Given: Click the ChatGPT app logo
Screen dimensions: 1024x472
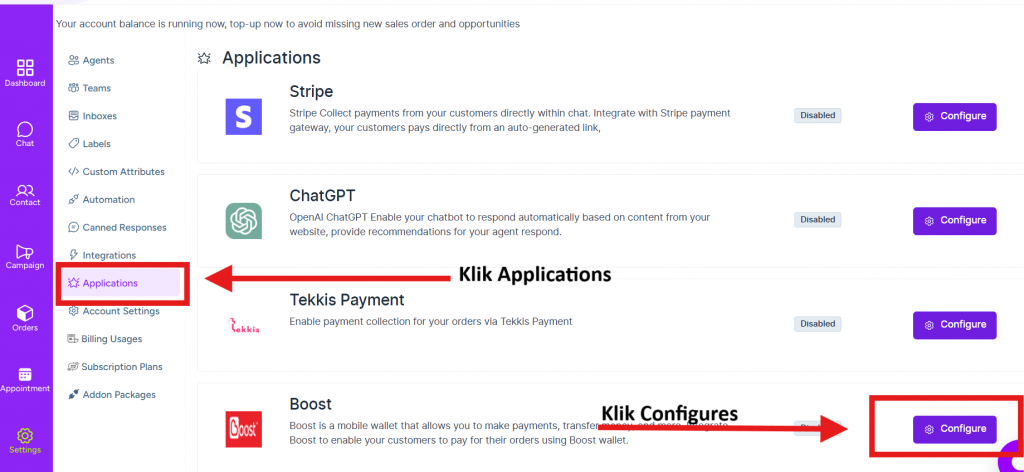Looking at the screenshot, I should pos(243,220).
